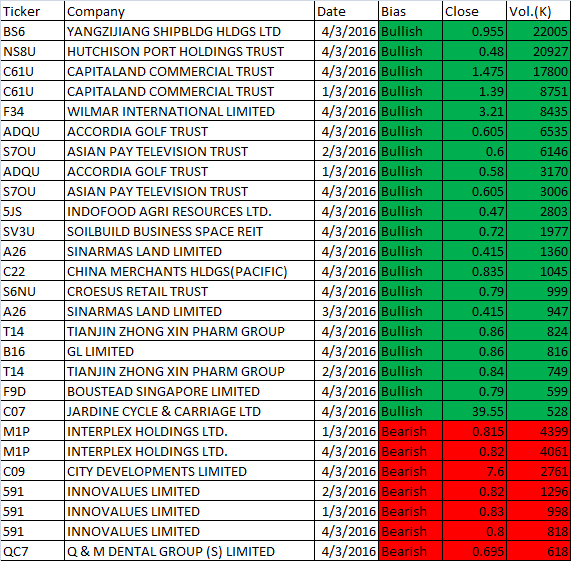Select volume cell 8751
The image size is (575, 561).
pos(538,91)
